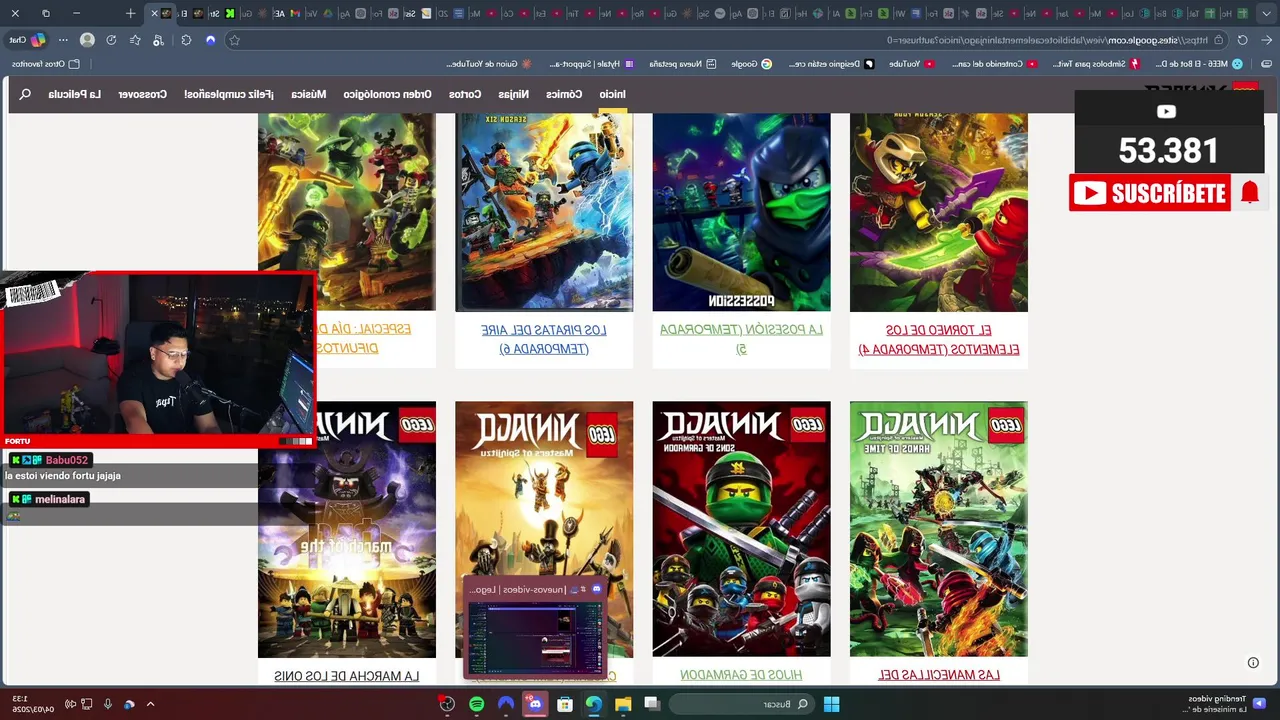Screen dimensions: 1280x720
Task: Open the La Película navigation item
Action: click(75, 94)
